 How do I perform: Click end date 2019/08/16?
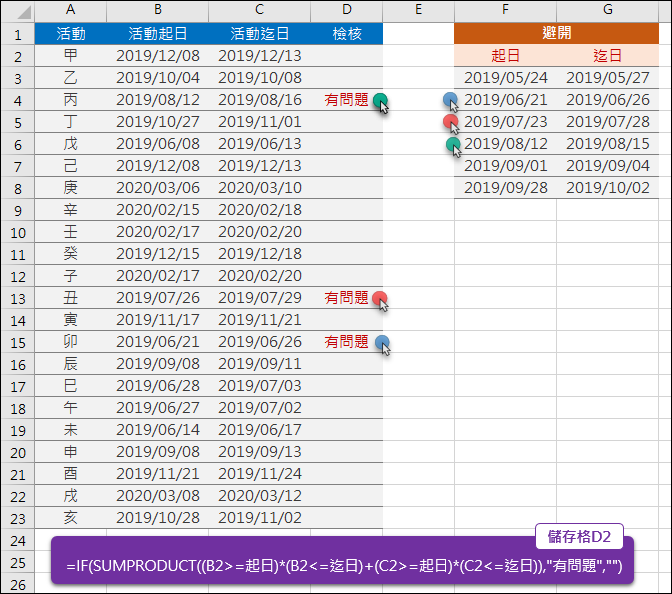tap(259, 100)
